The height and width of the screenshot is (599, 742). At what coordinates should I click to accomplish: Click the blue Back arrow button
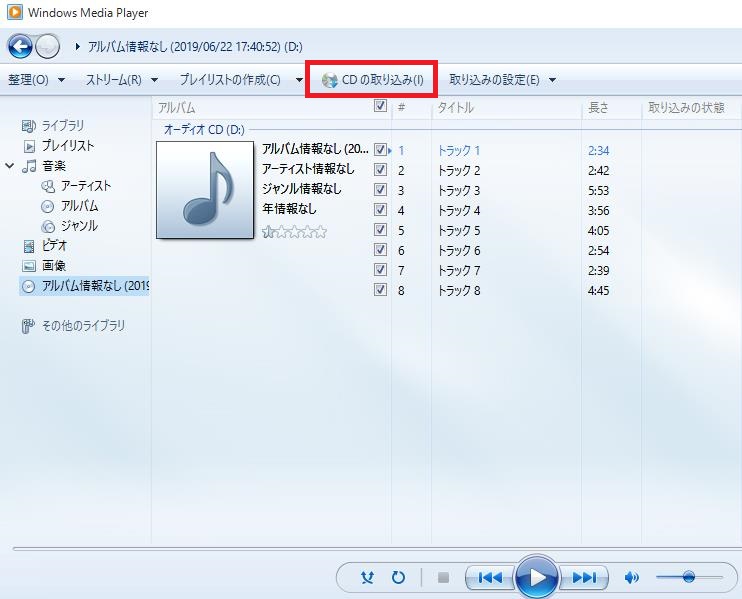pyautogui.click(x=20, y=46)
